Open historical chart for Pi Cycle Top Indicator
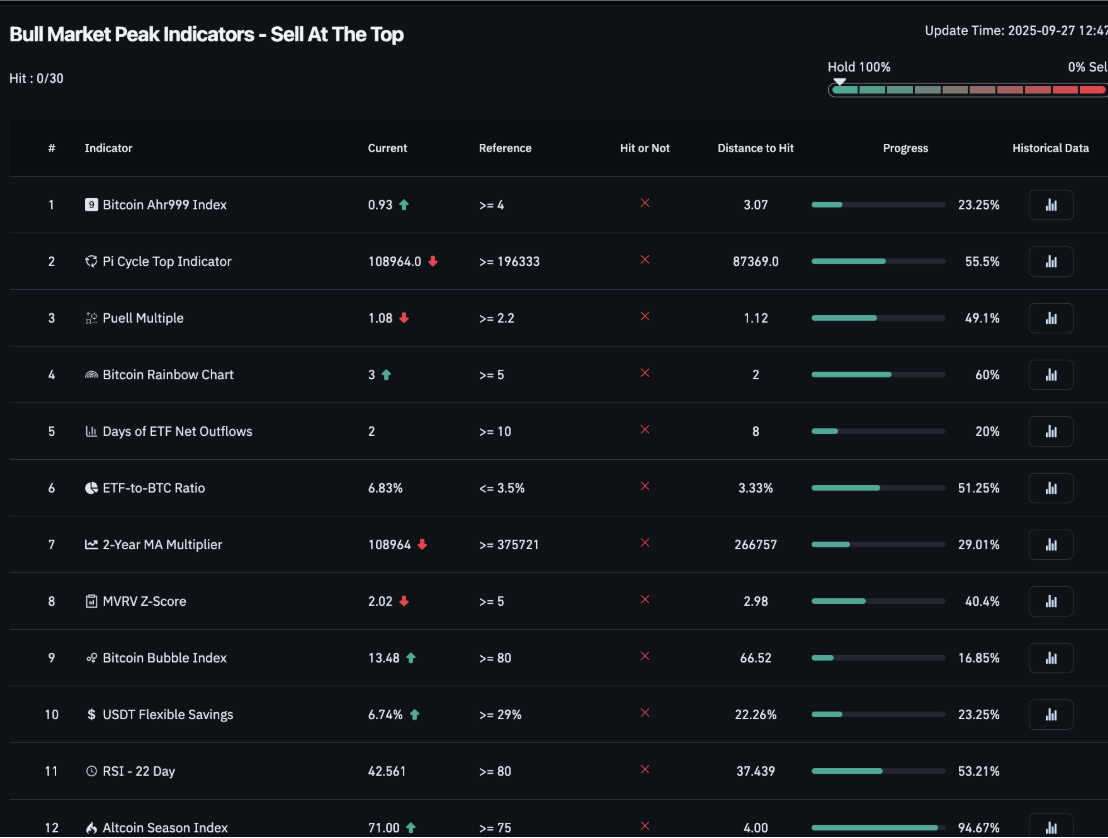This screenshot has width=1108, height=838. click(x=1050, y=262)
